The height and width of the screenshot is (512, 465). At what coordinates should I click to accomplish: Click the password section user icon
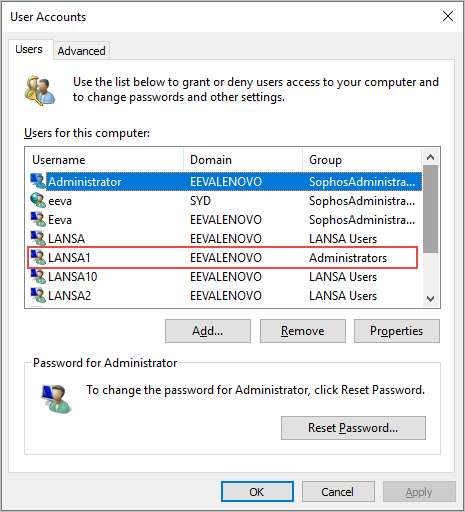click(56, 399)
